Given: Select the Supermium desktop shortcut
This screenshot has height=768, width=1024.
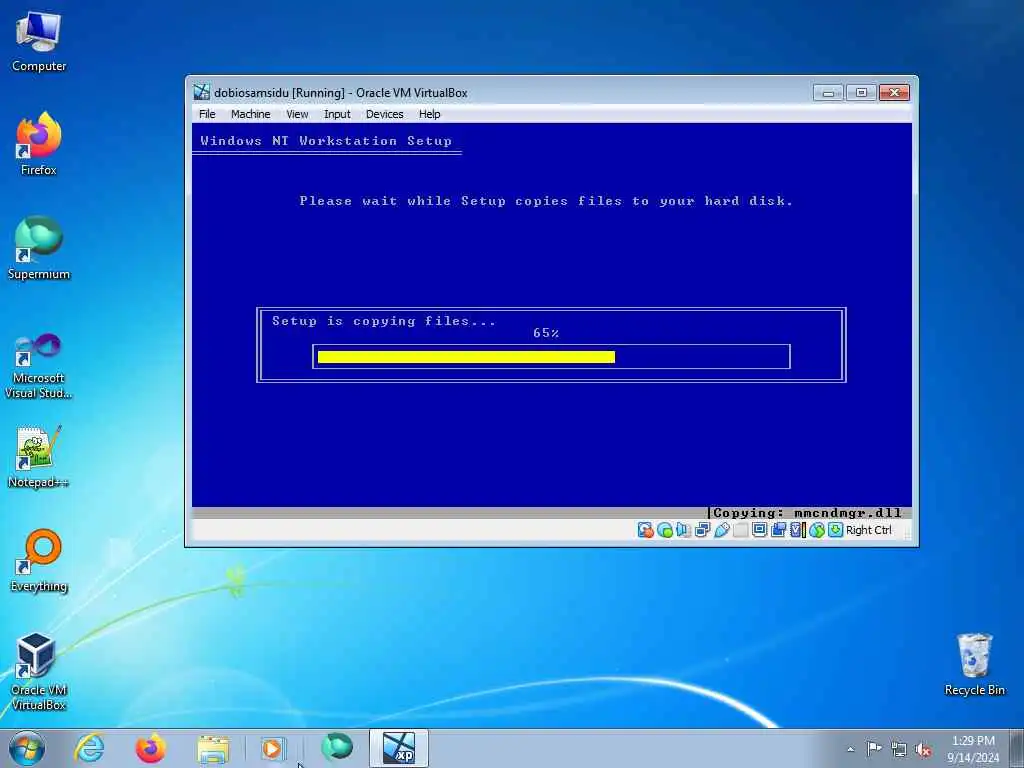Looking at the screenshot, I should tap(39, 249).
